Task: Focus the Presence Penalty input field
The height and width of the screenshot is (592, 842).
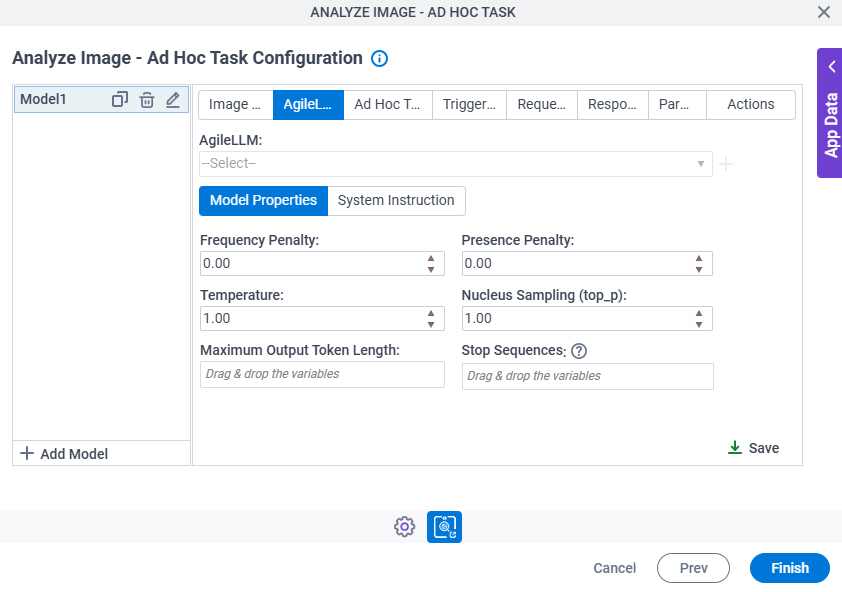Action: click(x=587, y=264)
